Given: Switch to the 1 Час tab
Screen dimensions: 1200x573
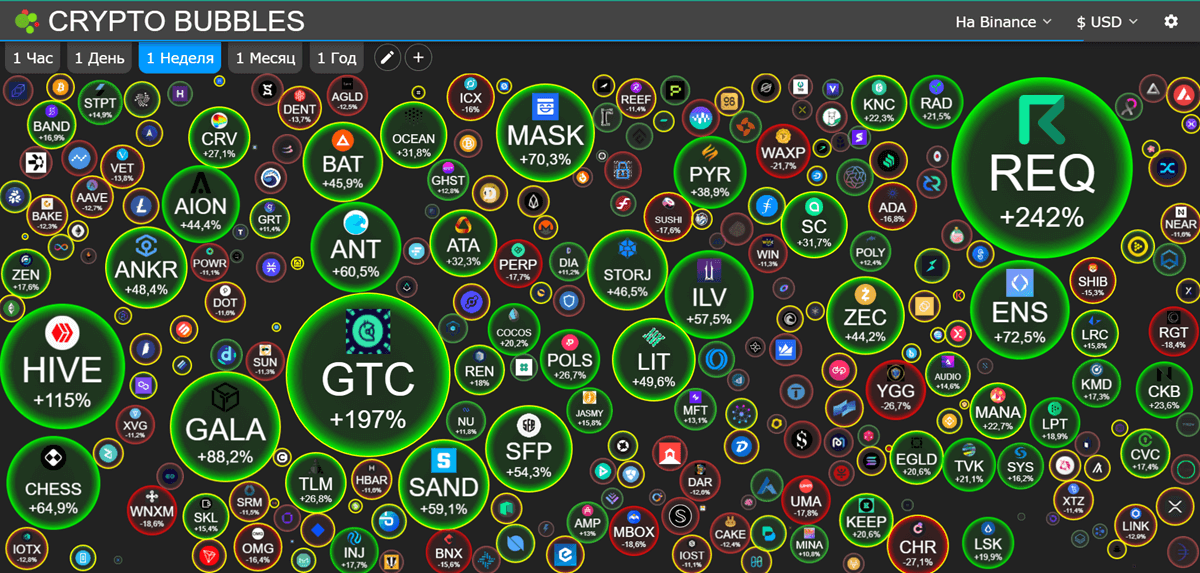Looking at the screenshot, I should coord(33,58).
